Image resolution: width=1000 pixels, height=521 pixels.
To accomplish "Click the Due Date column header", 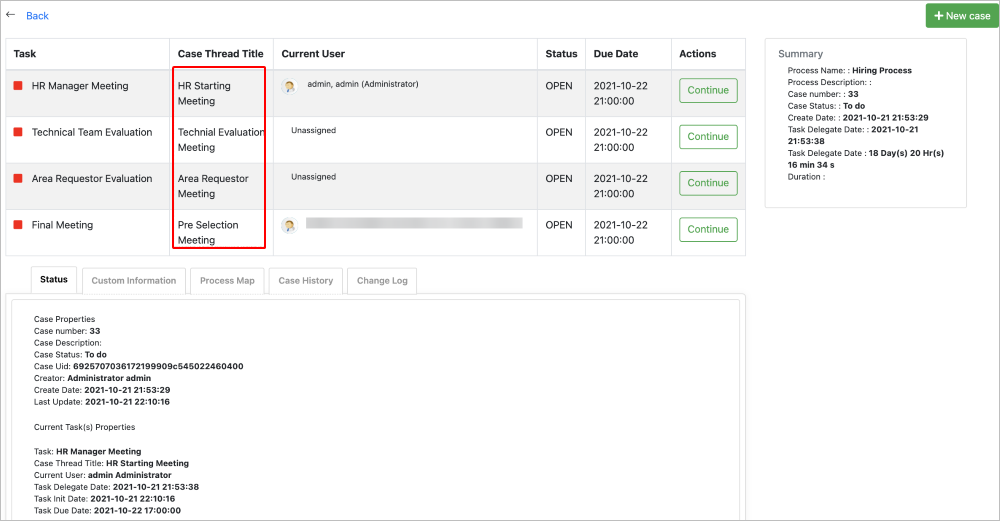I will 616,54.
